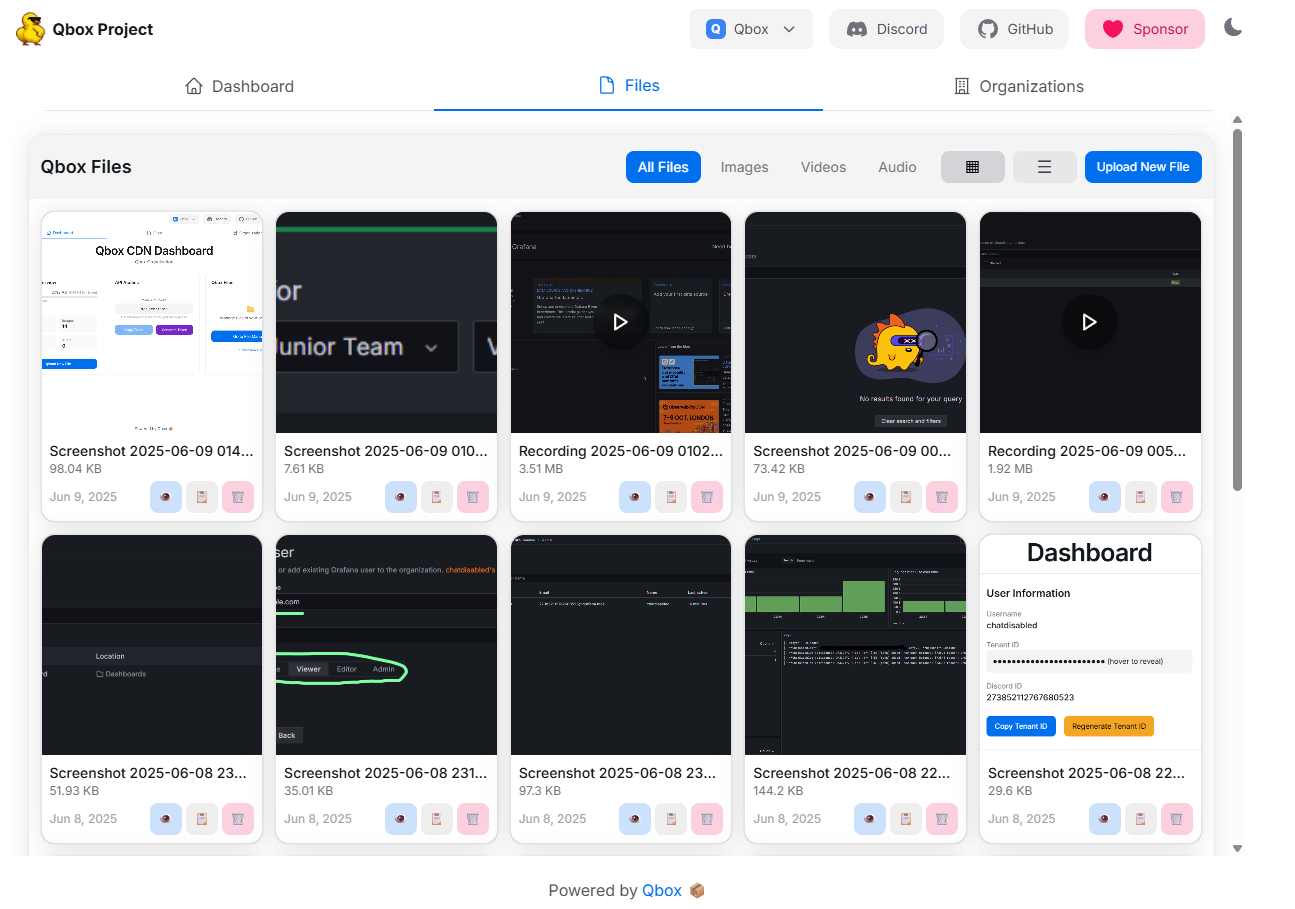Open the GitHub link
Screen dimensions: 1295x909
(x=1014, y=29)
